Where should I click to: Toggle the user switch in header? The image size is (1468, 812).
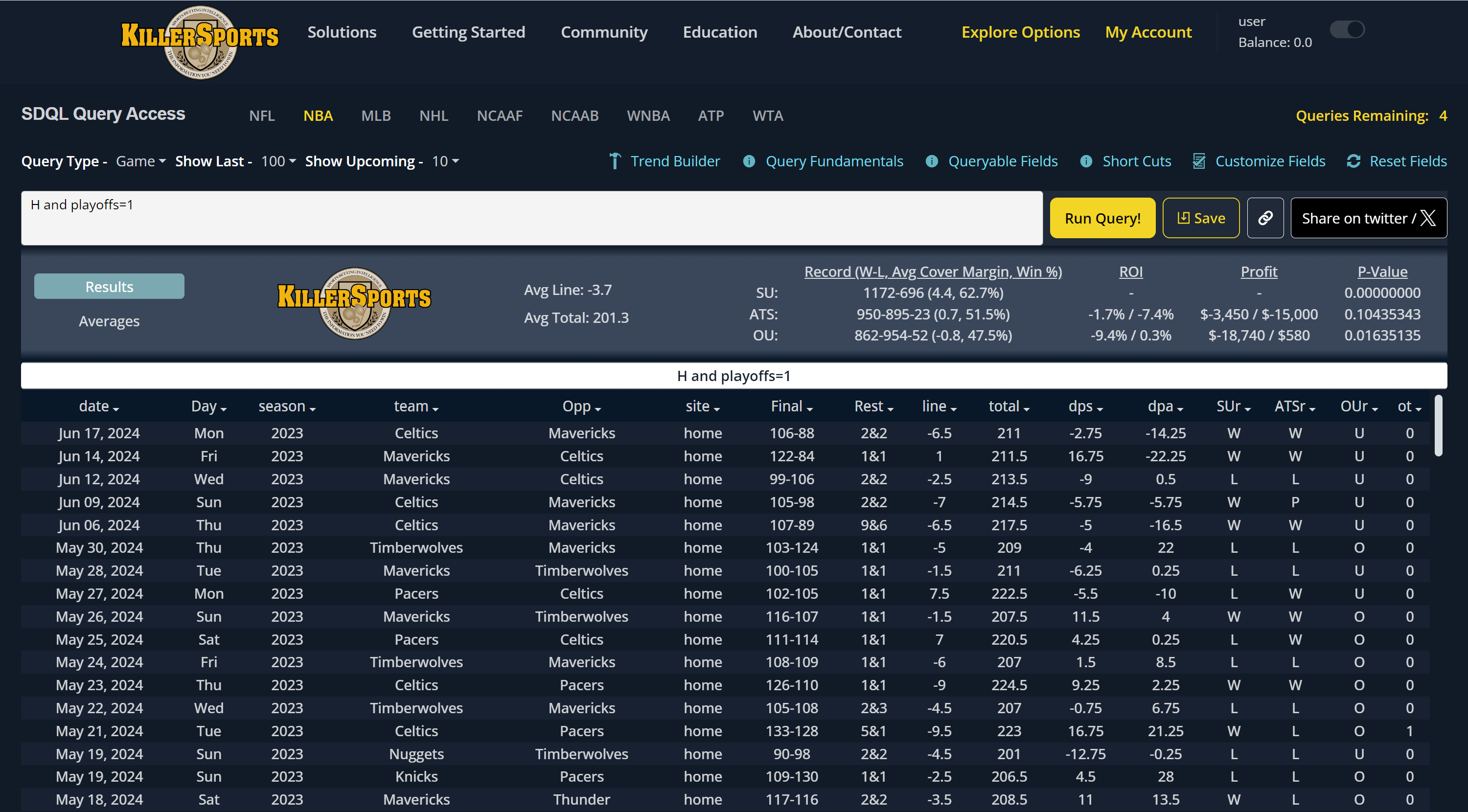pos(1347,29)
